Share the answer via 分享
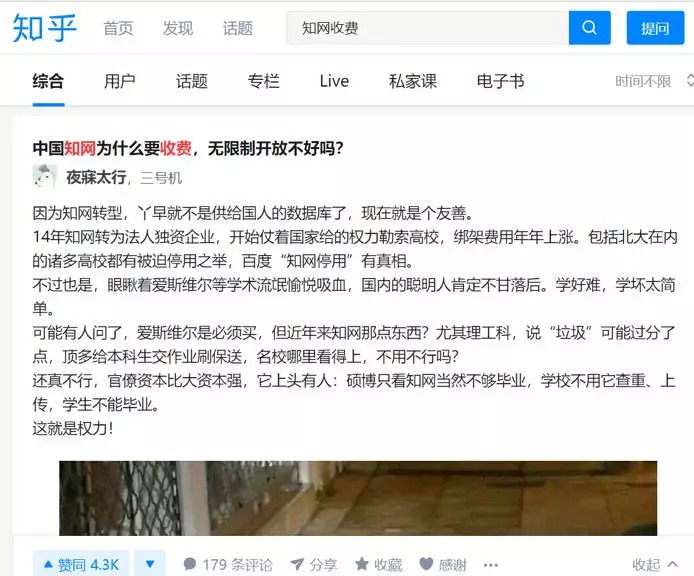694x576 pixels. click(314, 564)
